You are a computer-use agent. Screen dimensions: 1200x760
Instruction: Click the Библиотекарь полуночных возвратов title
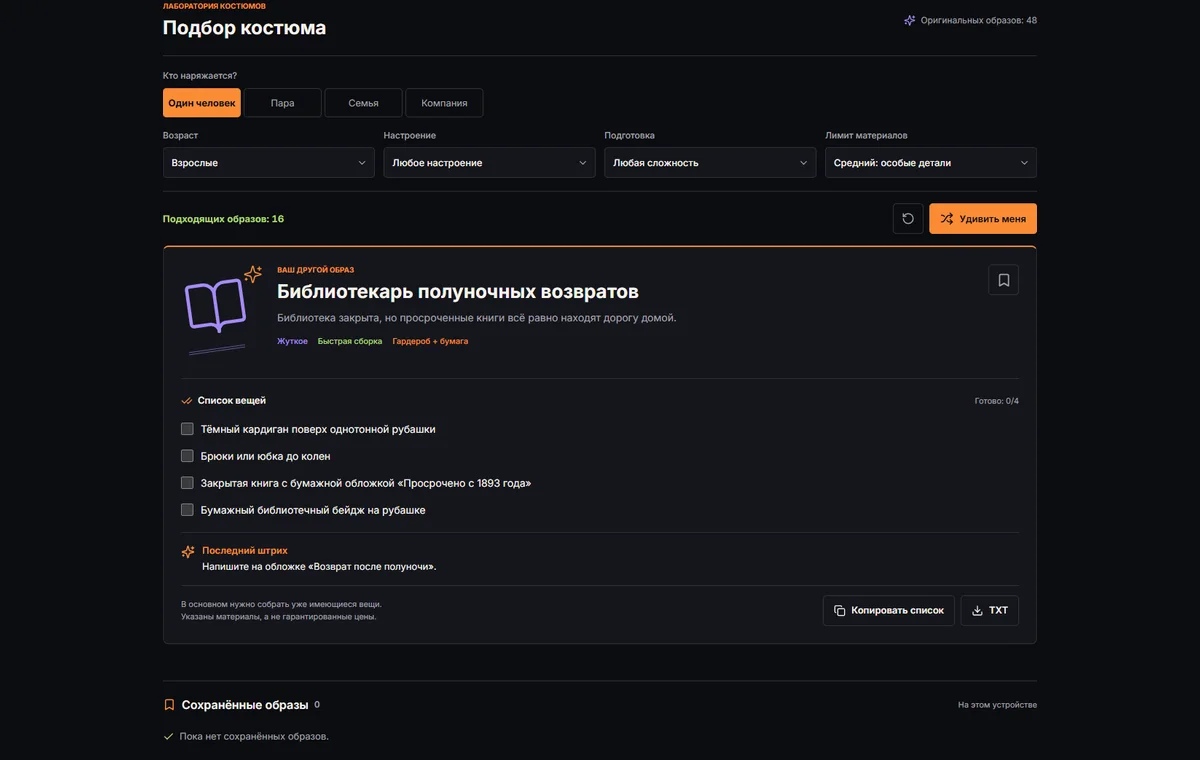458,292
